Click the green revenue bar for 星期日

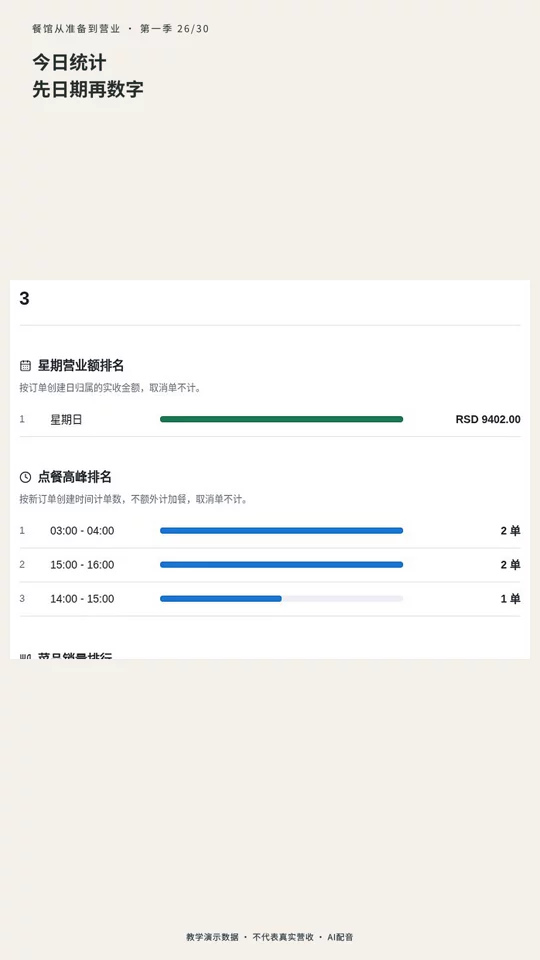pos(282,419)
